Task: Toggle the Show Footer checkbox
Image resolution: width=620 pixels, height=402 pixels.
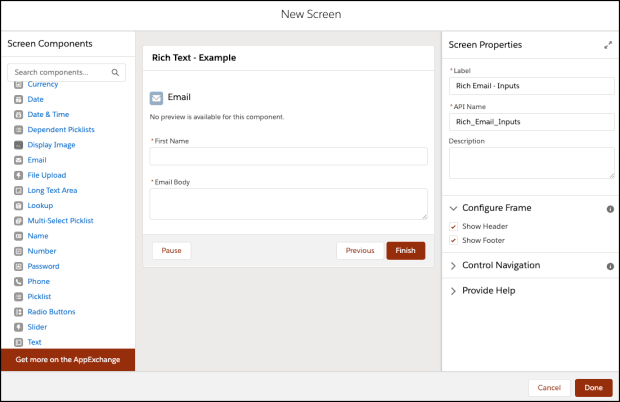Action: pos(454,240)
